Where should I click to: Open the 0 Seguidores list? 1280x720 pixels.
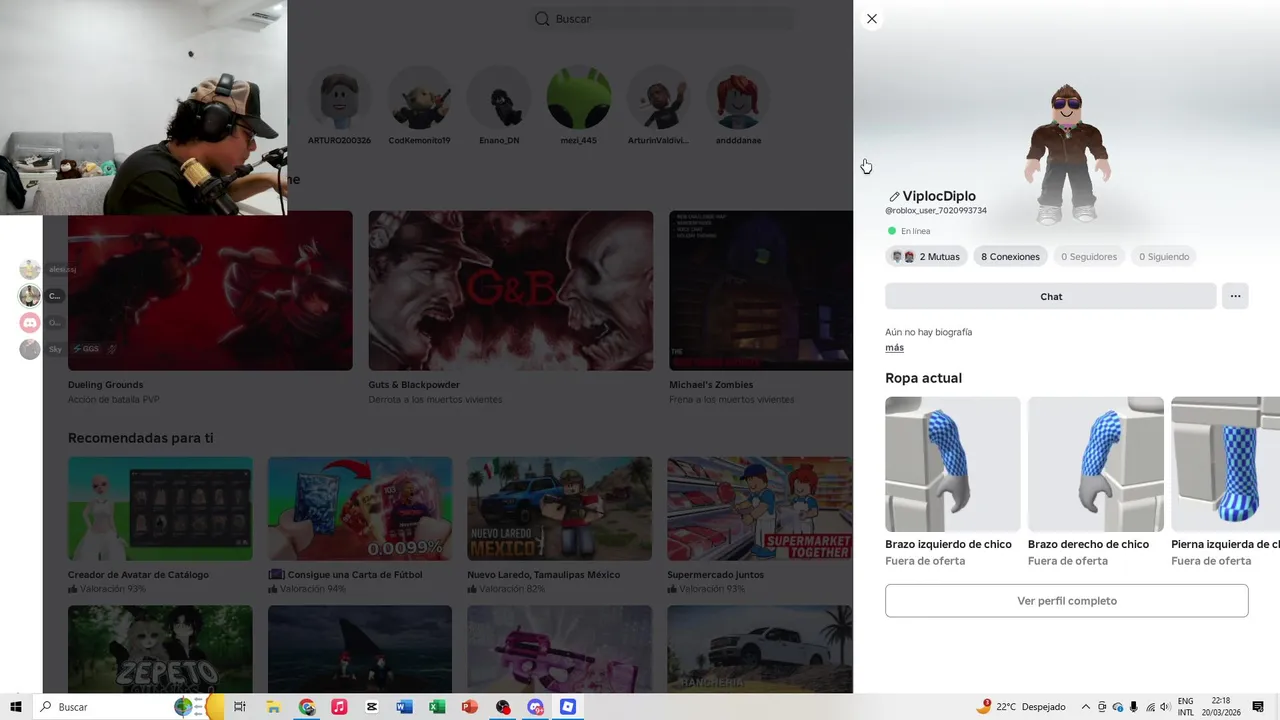[x=1088, y=257]
